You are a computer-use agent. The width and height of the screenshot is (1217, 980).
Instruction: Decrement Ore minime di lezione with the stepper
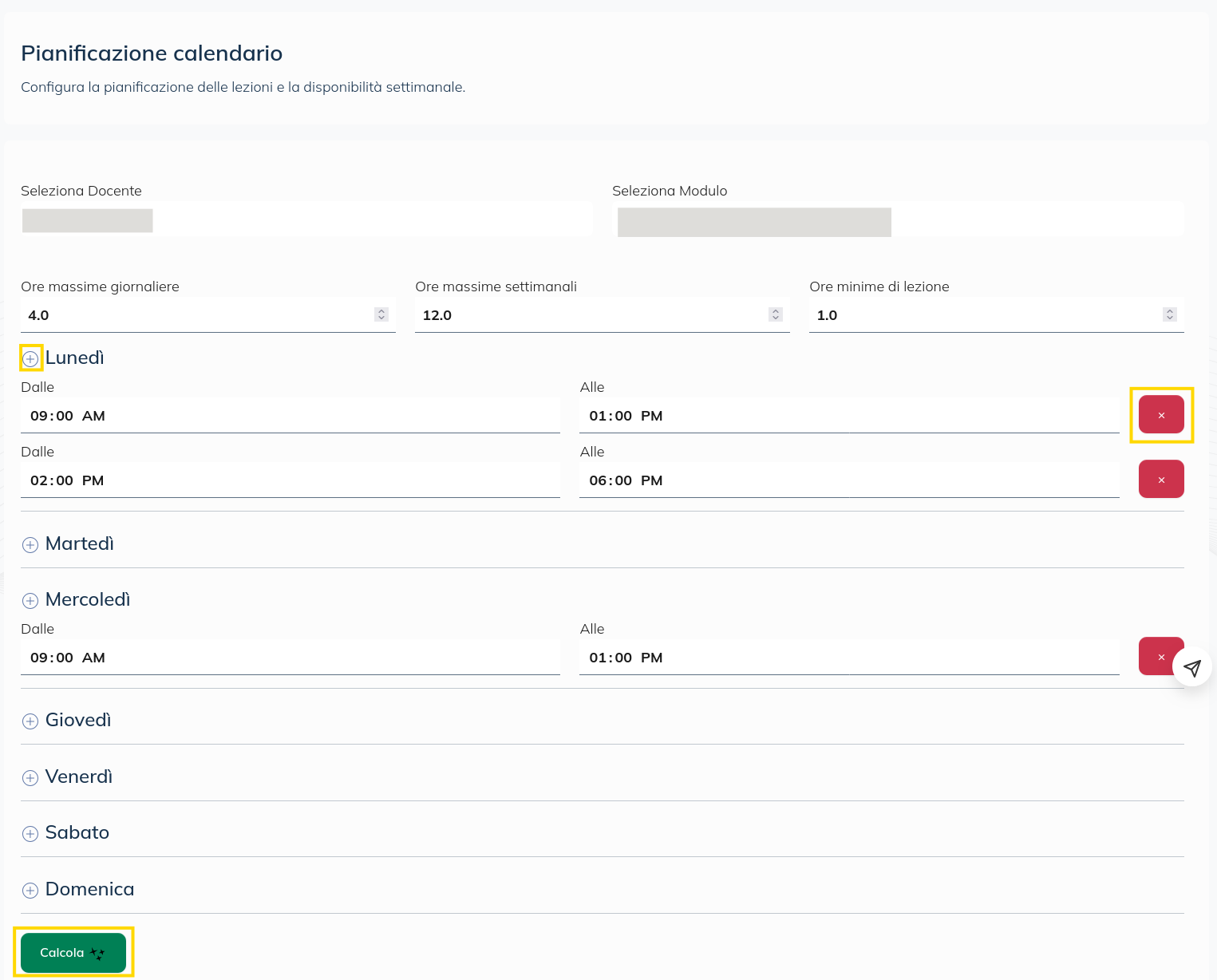[1170, 318]
